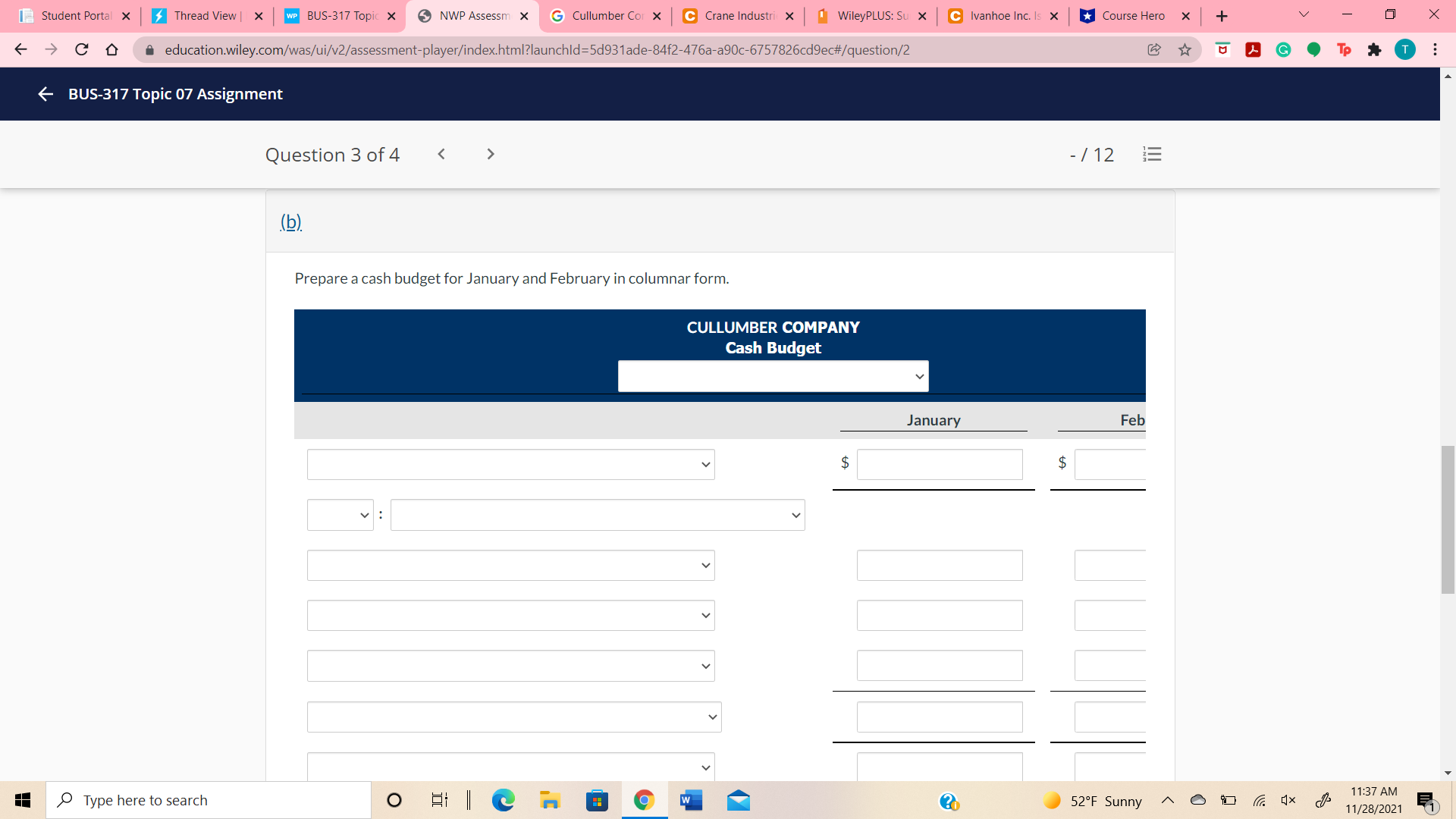The width and height of the screenshot is (1456, 819).
Task: Click the (b) part link
Action: coord(291,221)
